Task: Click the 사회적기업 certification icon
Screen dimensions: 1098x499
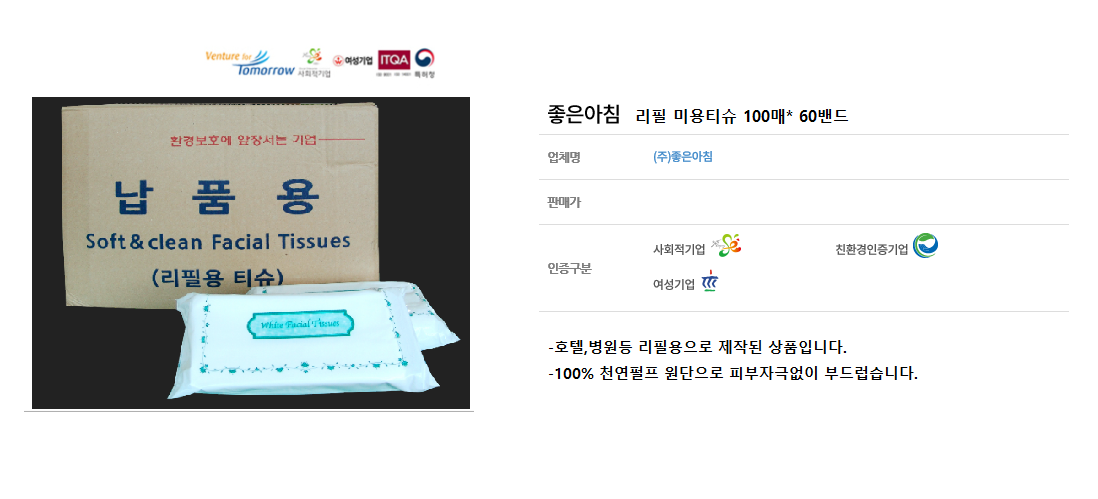Action: (726, 245)
